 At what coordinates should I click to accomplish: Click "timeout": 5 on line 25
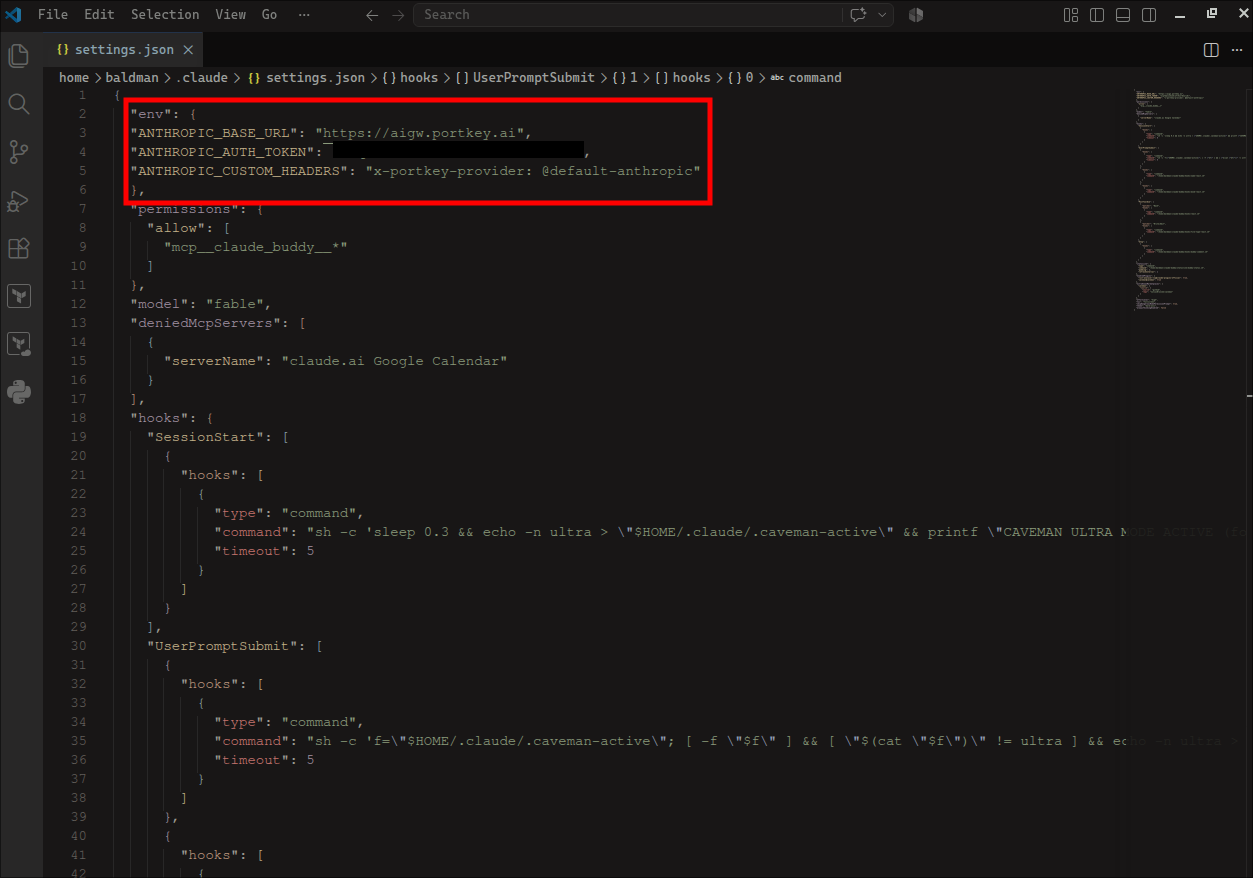[264, 551]
